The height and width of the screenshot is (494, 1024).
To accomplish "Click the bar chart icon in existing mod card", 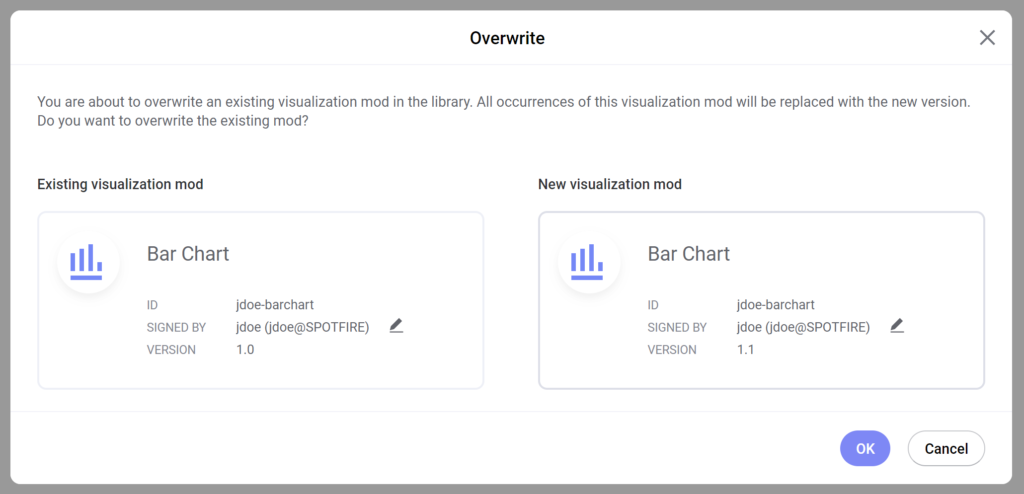I will tap(88, 261).
